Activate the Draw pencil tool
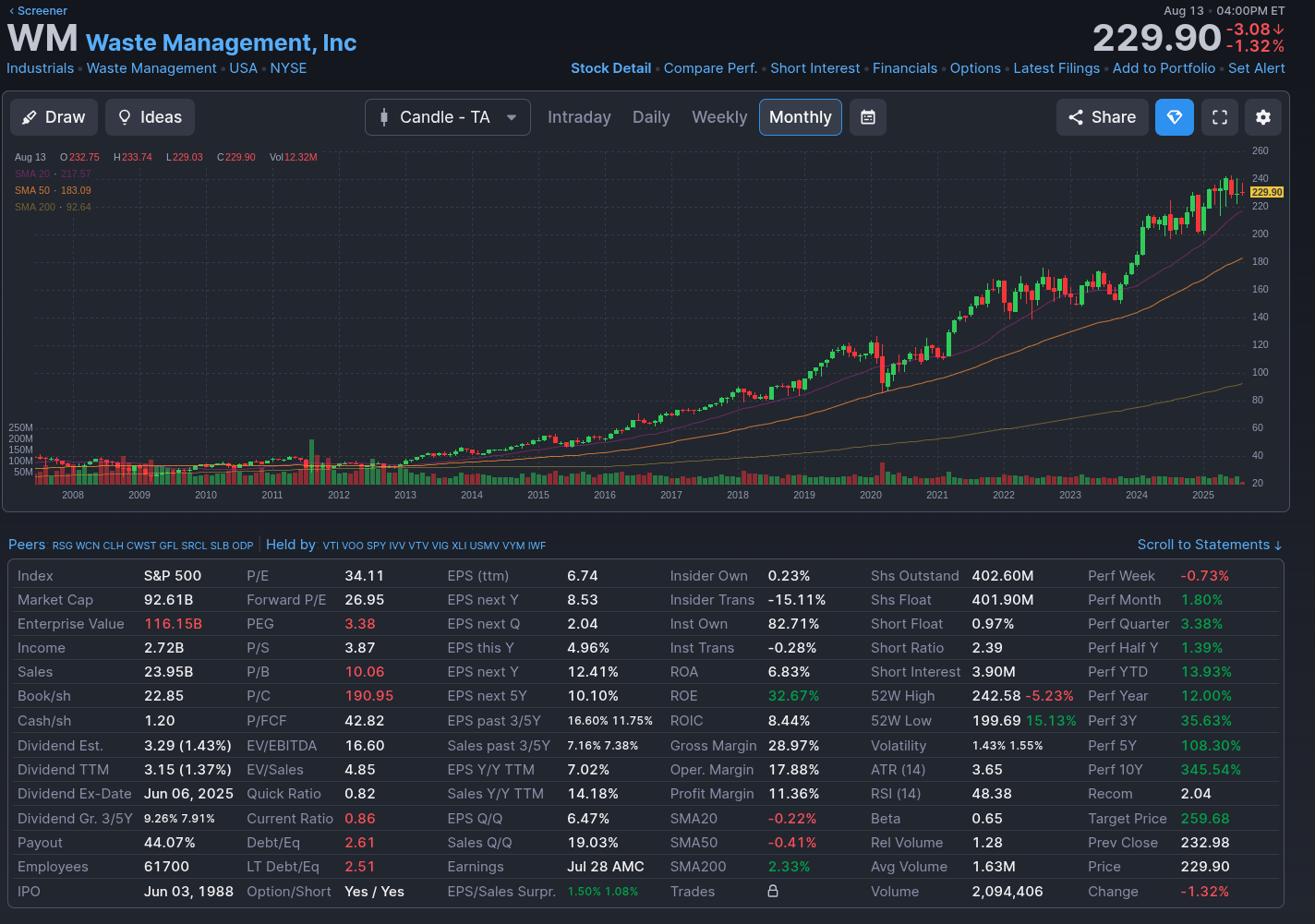The image size is (1315, 924). [x=54, y=117]
